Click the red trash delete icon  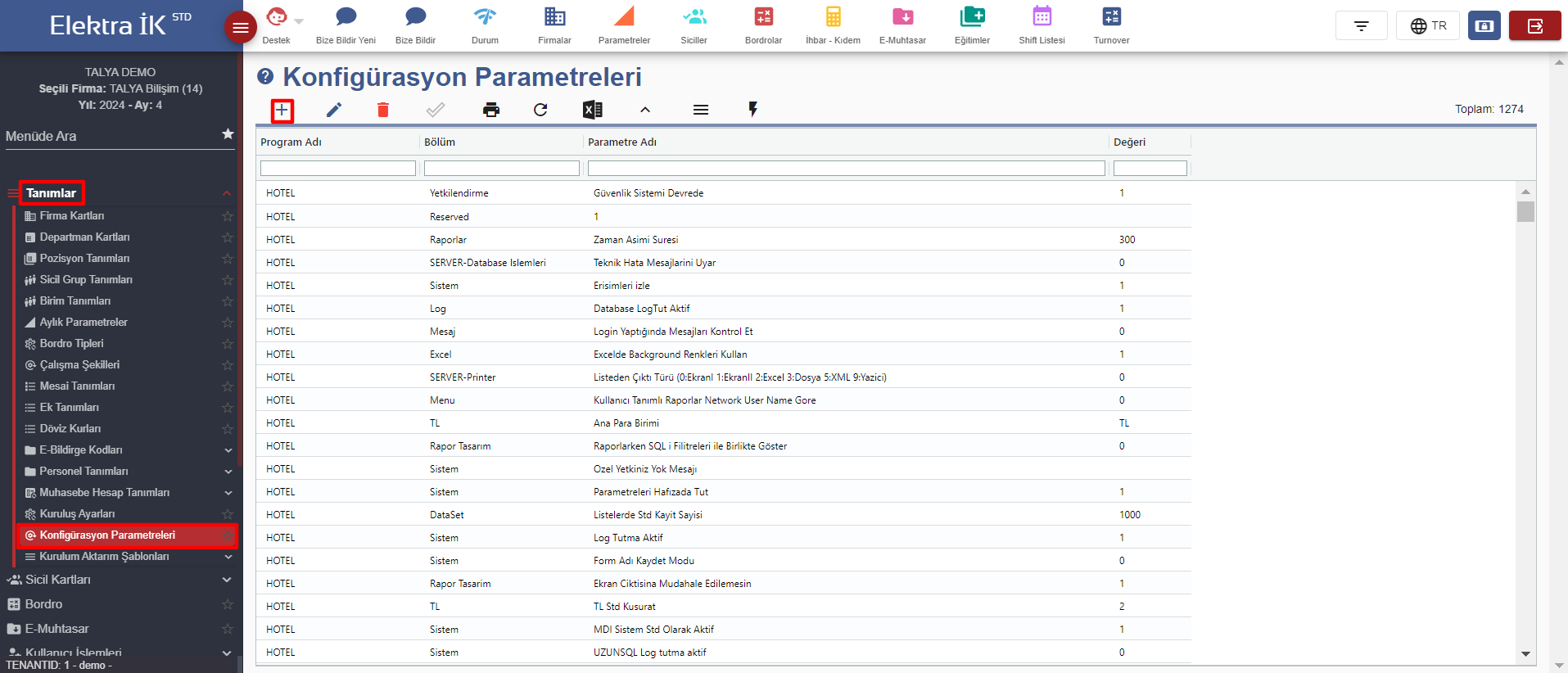coord(382,110)
